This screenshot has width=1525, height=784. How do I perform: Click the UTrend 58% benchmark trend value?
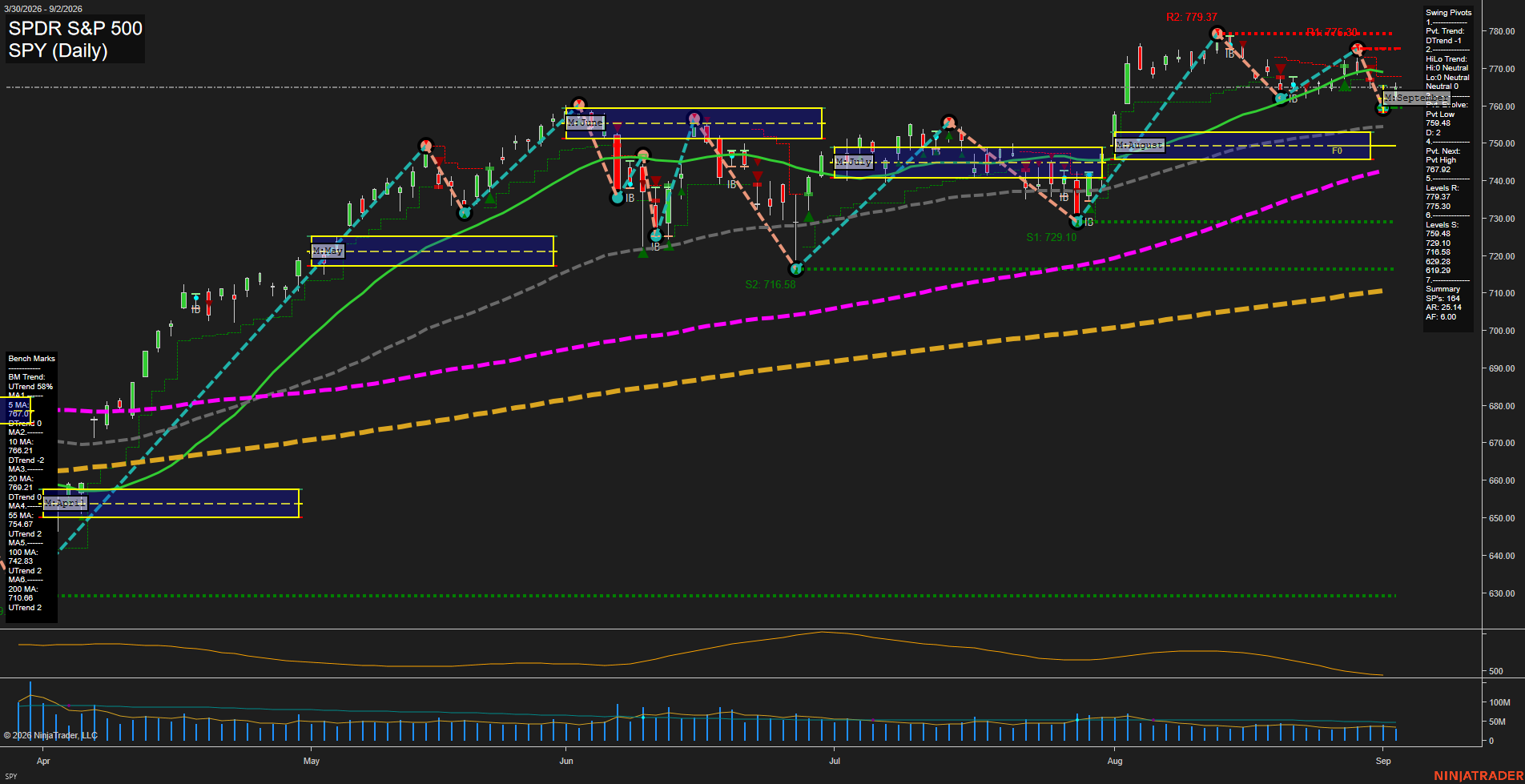point(30,387)
